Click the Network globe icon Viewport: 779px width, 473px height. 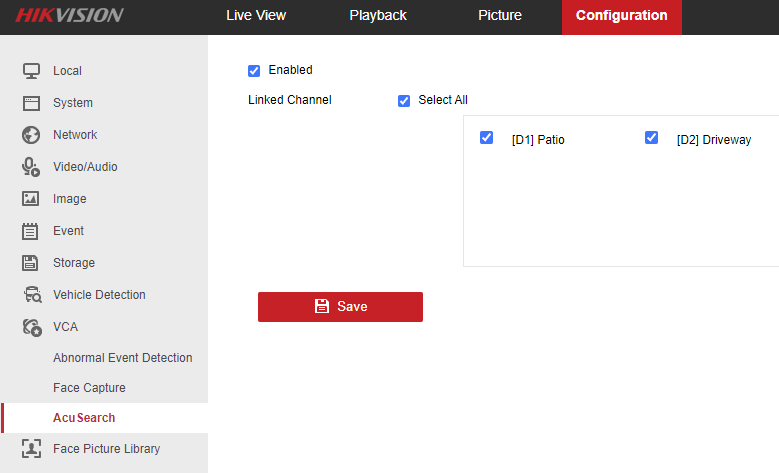[x=31, y=135]
